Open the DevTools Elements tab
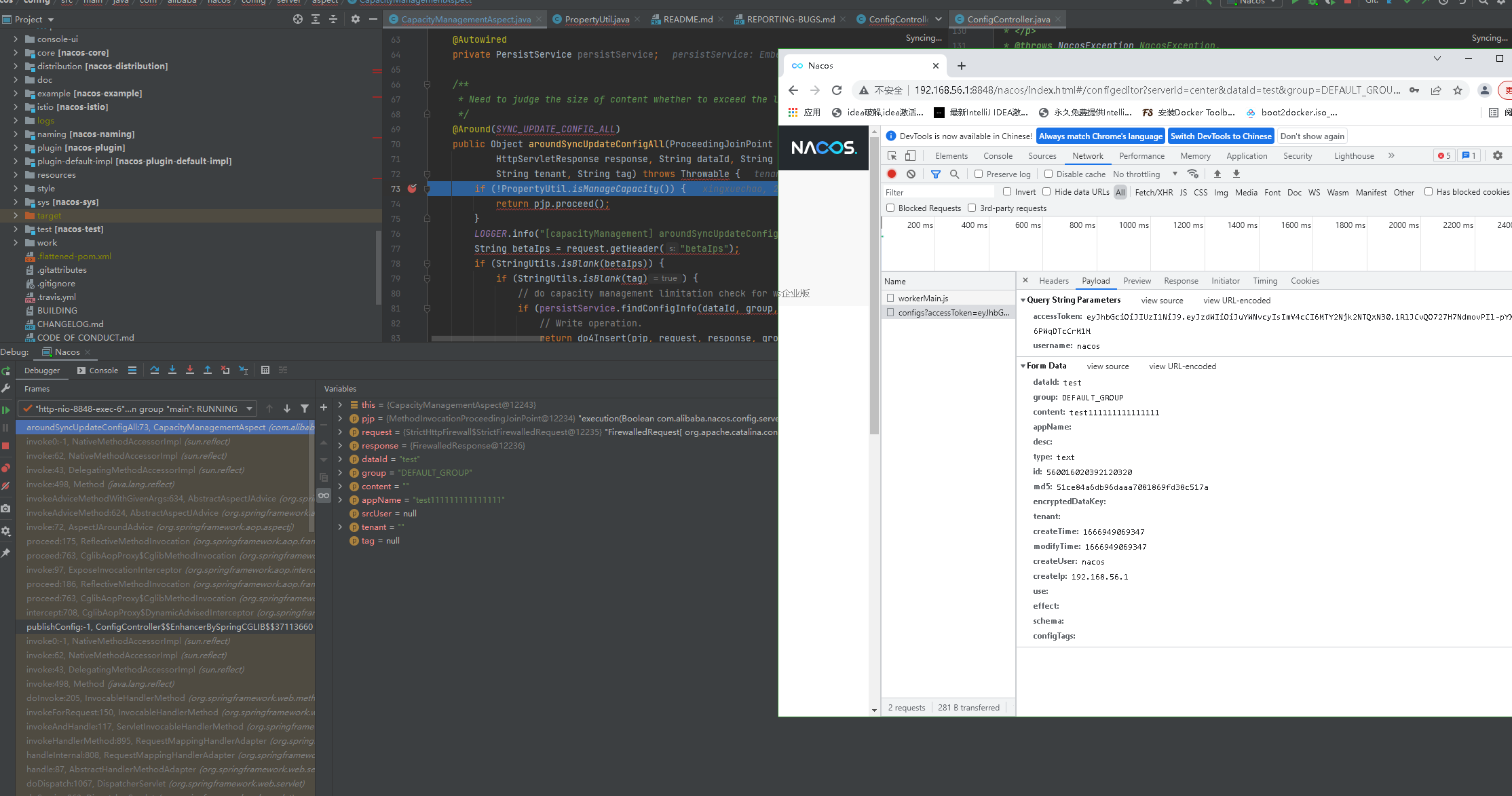The width and height of the screenshot is (1512, 796). click(951, 156)
